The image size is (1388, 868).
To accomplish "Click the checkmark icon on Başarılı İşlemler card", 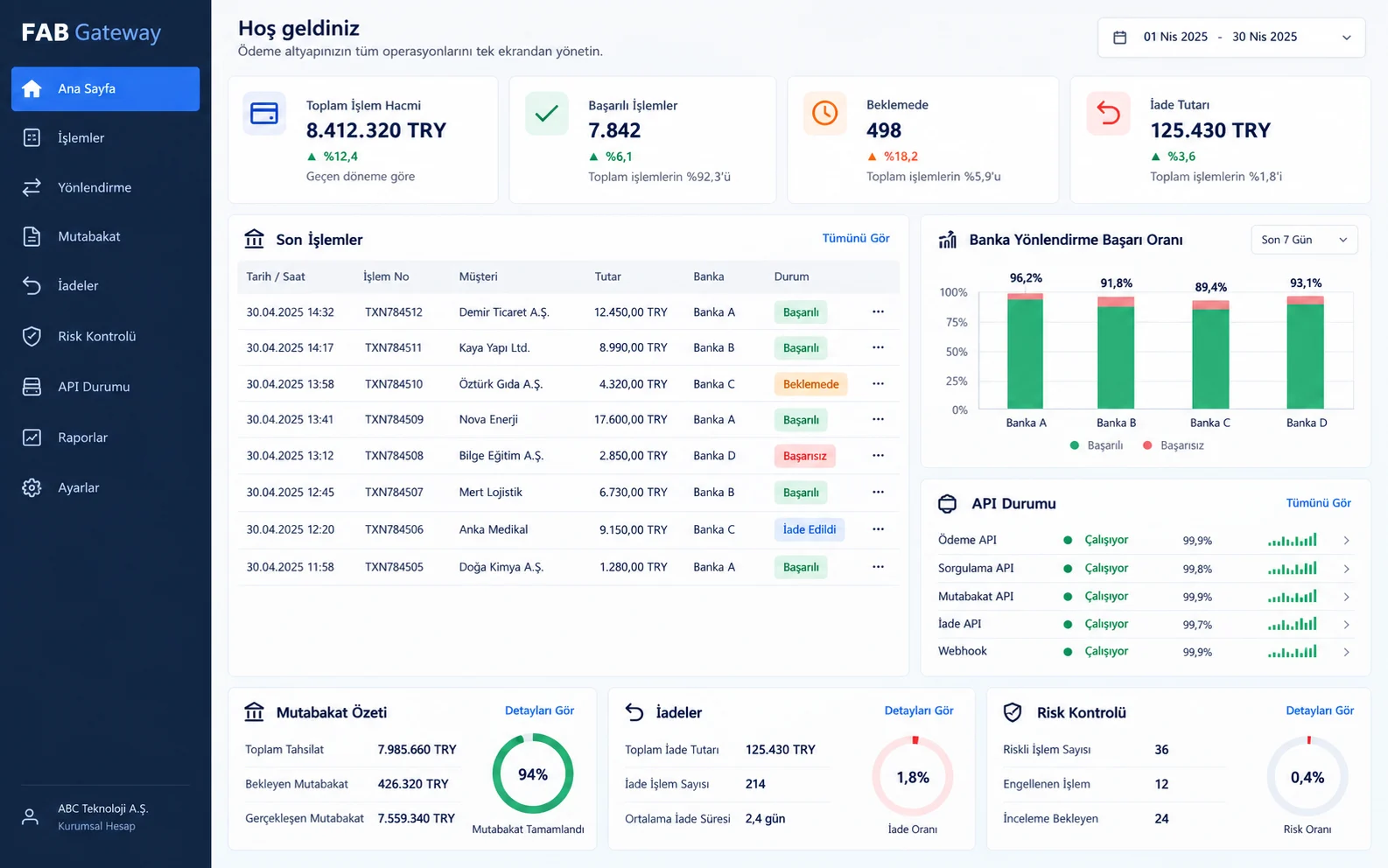I will click(547, 114).
